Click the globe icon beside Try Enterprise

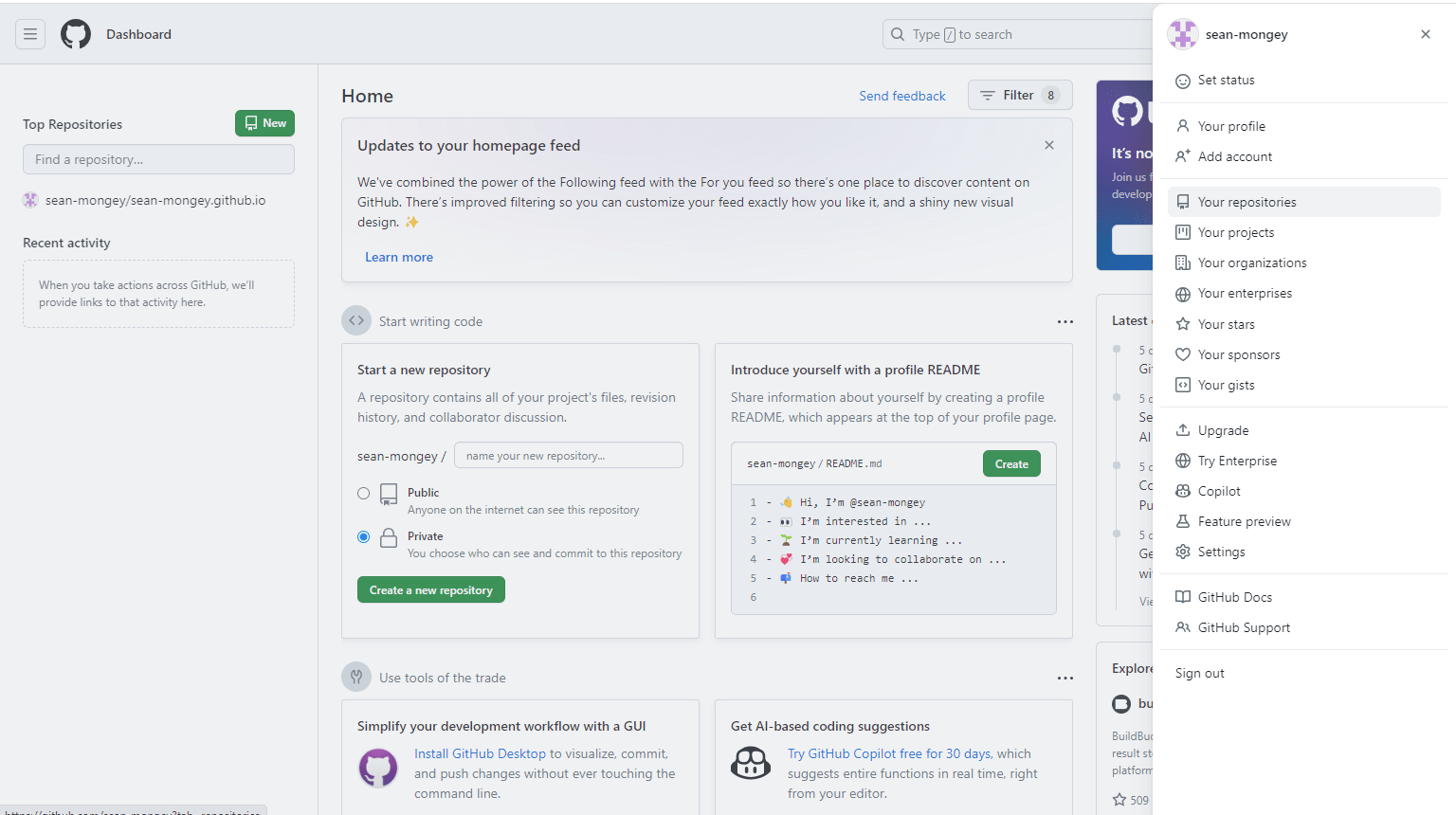[x=1183, y=461]
